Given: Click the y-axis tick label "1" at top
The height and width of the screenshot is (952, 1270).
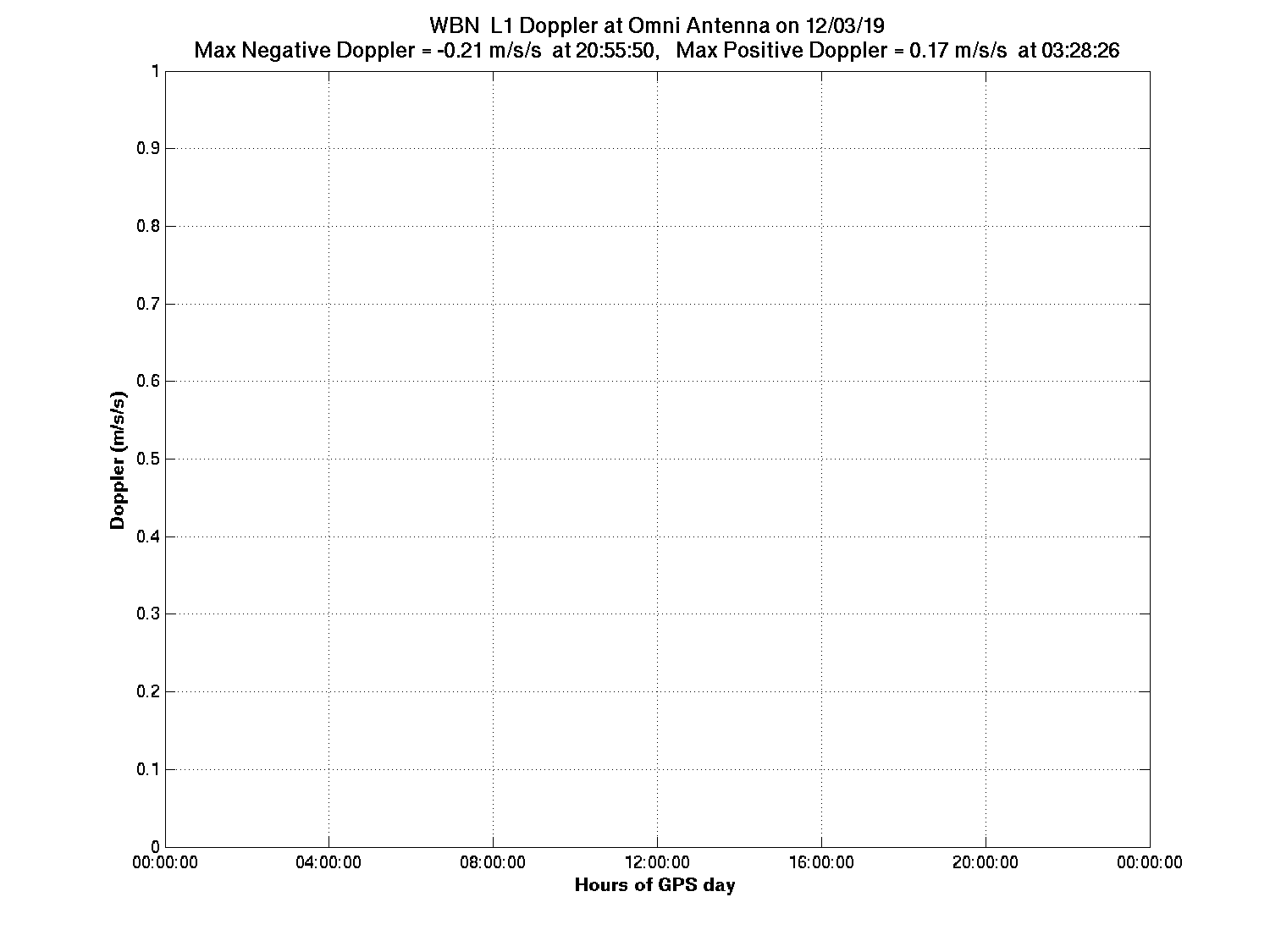Looking at the screenshot, I should [x=155, y=71].
